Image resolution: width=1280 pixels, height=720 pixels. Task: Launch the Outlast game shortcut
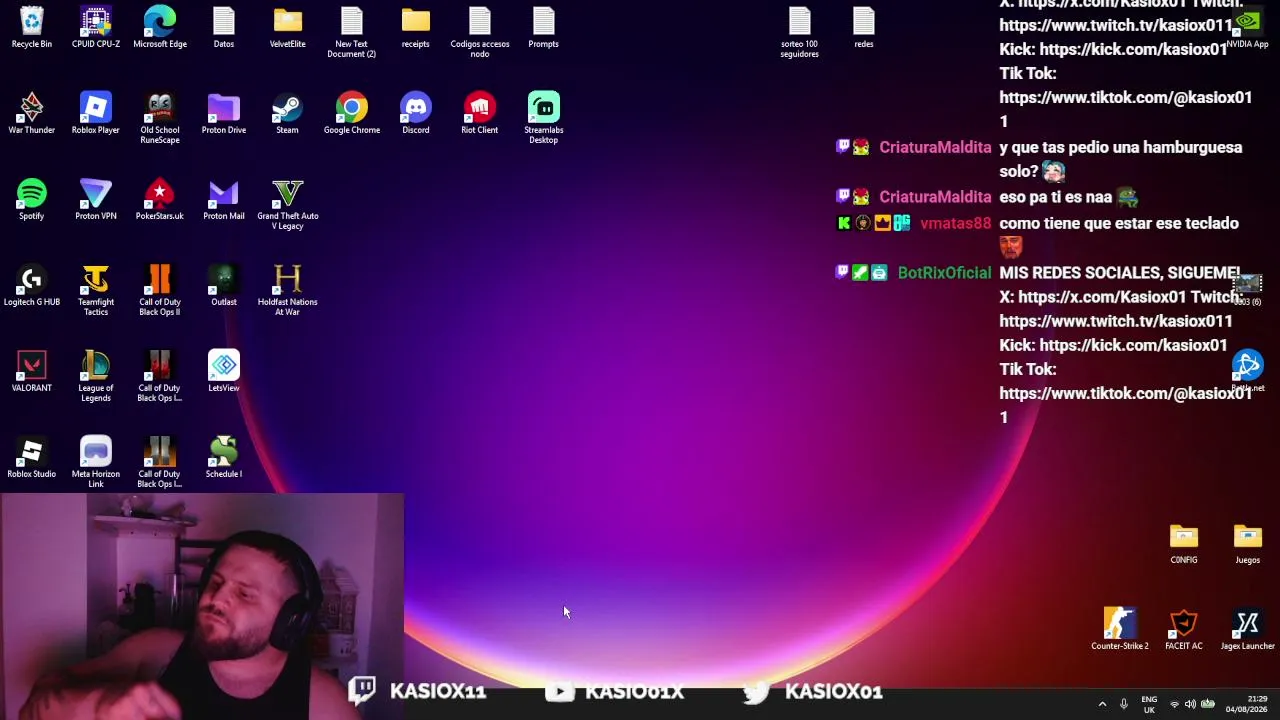(x=224, y=285)
